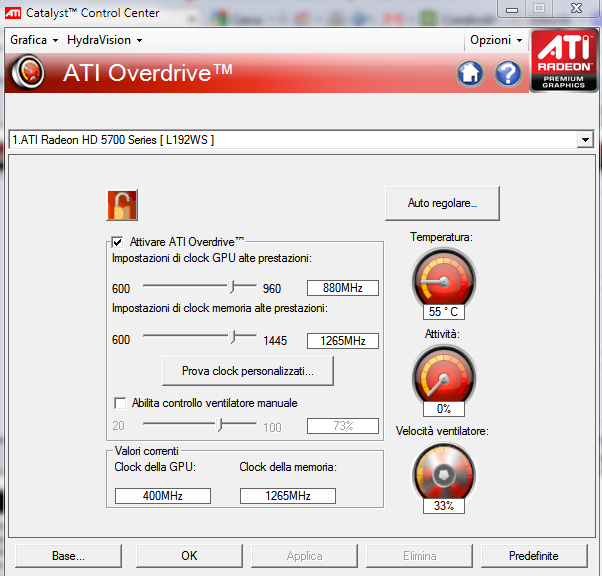Open the Grafica menu
The width and height of the screenshot is (602, 576).
[34, 40]
